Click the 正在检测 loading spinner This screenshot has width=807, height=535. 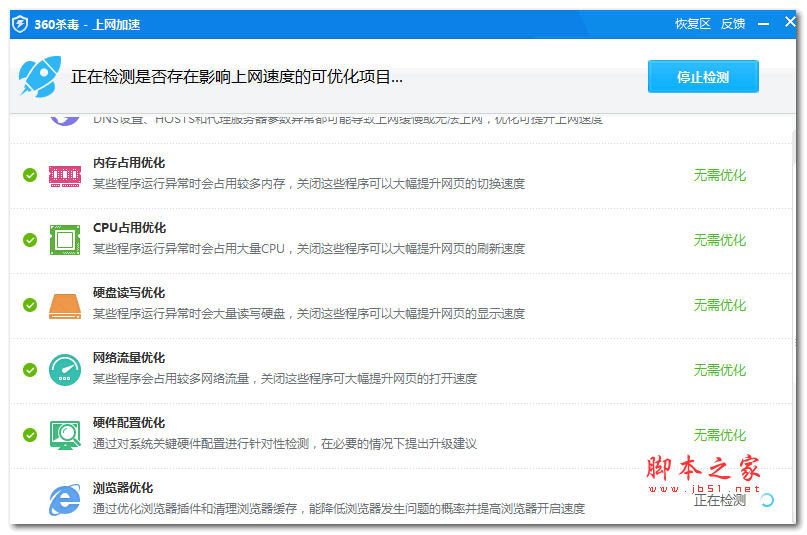tap(767, 500)
